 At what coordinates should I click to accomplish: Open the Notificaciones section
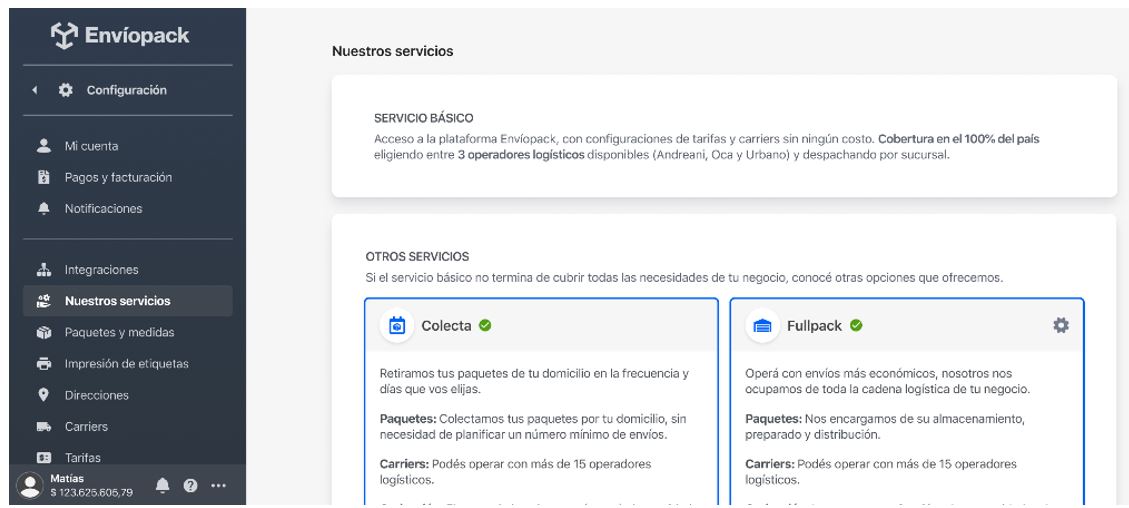pyautogui.click(x=127, y=209)
